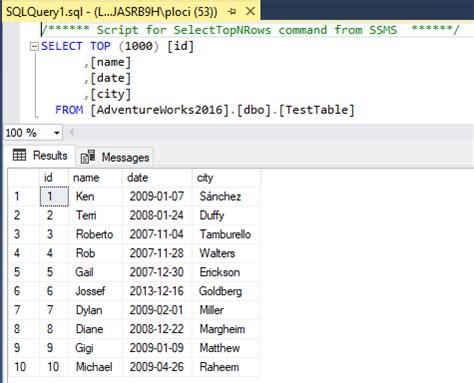Select the name column header
474x383 pixels.
[x=95, y=178]
